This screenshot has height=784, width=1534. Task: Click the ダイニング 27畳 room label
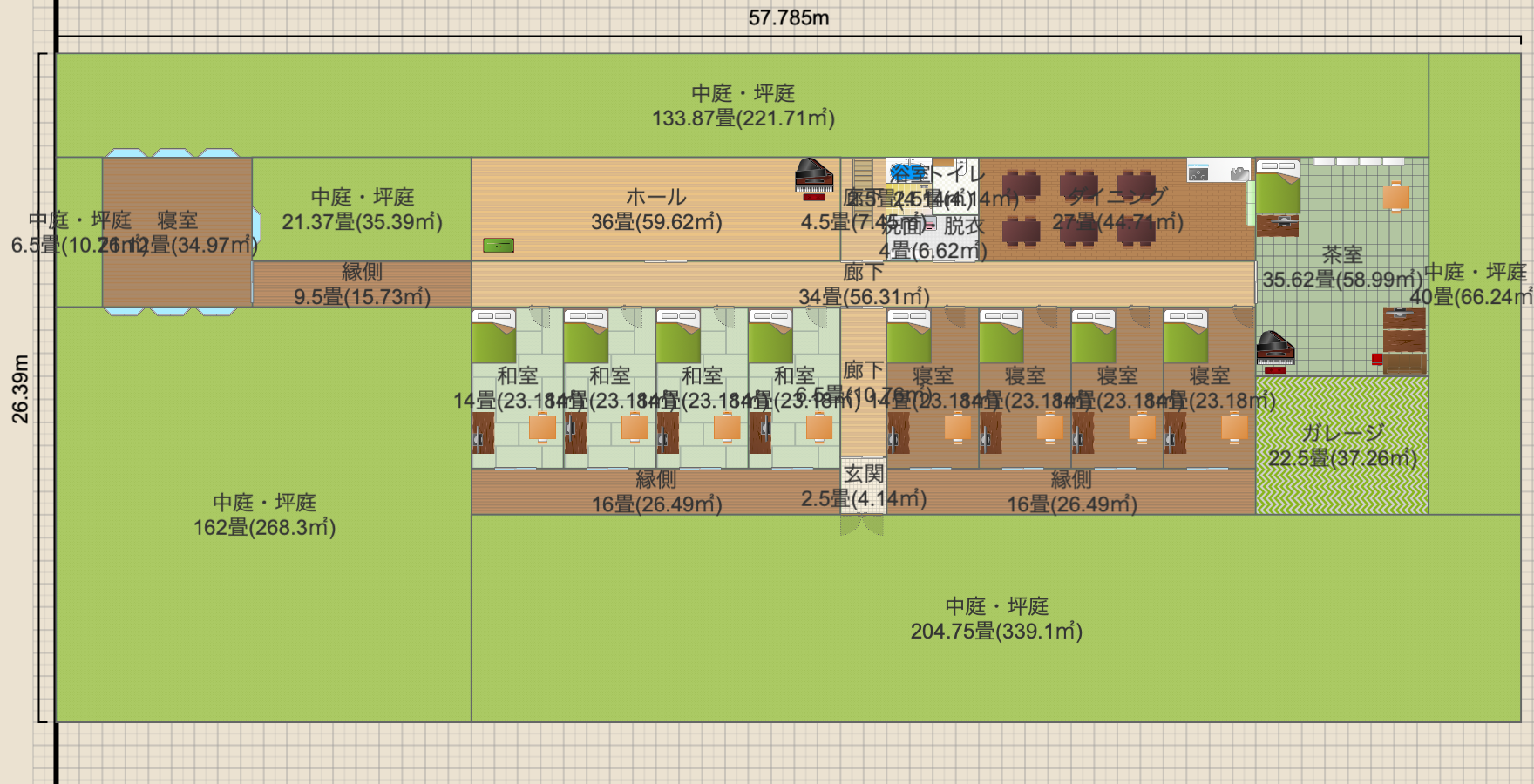point(1117,210)
